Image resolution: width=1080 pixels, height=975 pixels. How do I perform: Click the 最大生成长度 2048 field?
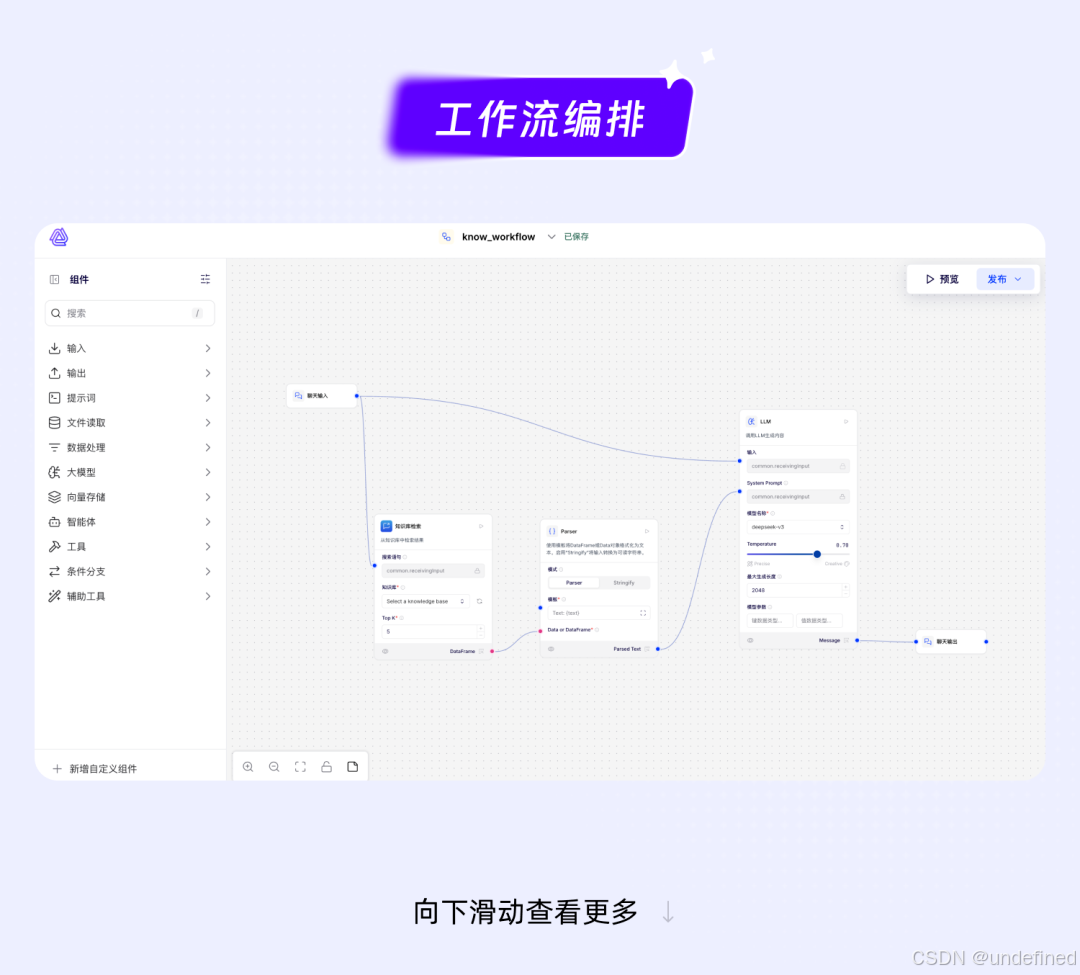pos(798,590)
